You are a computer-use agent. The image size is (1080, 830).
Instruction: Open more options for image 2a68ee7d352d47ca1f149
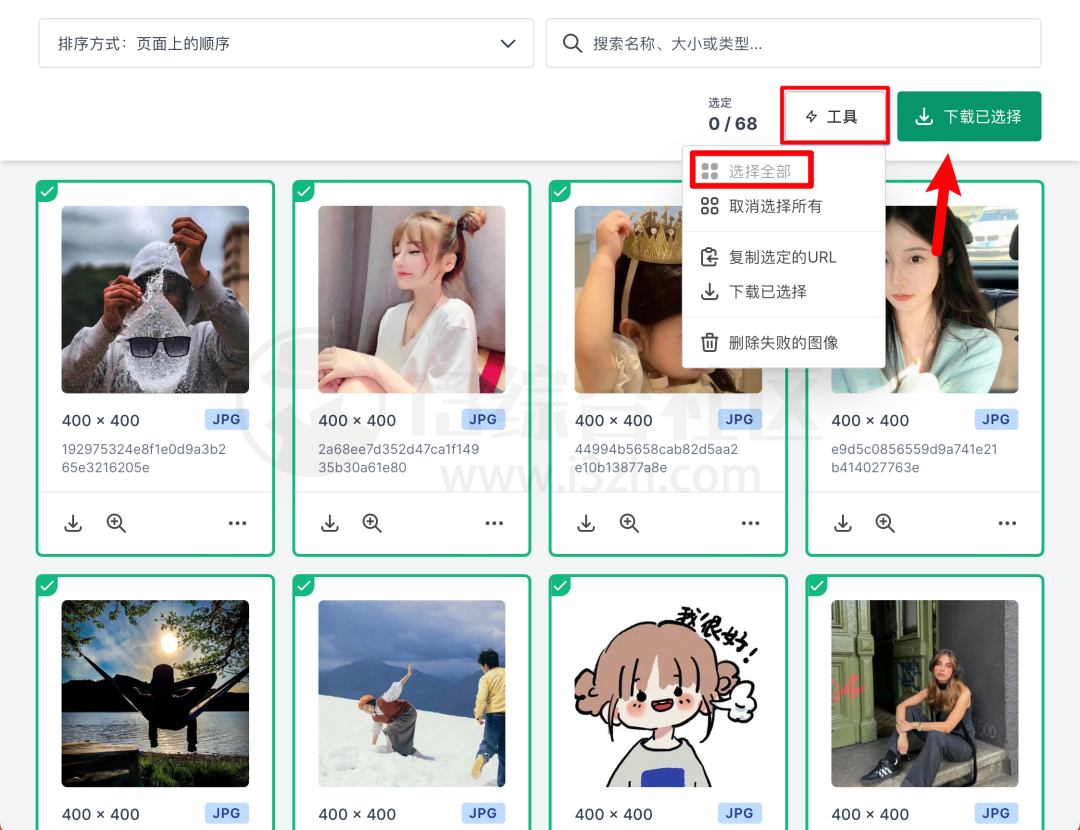[x=495, y=523]
